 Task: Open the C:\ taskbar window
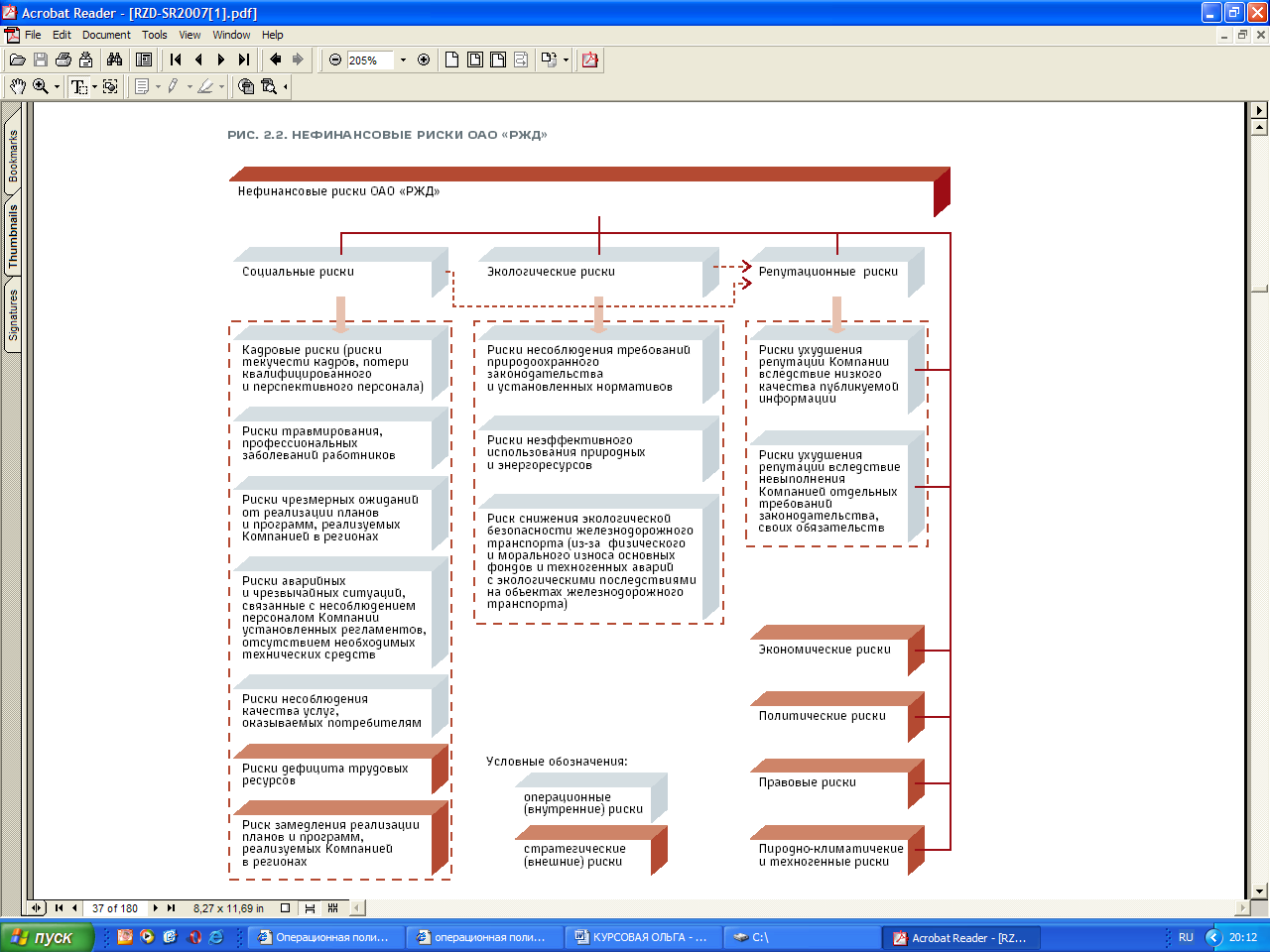tap(802, 937)
